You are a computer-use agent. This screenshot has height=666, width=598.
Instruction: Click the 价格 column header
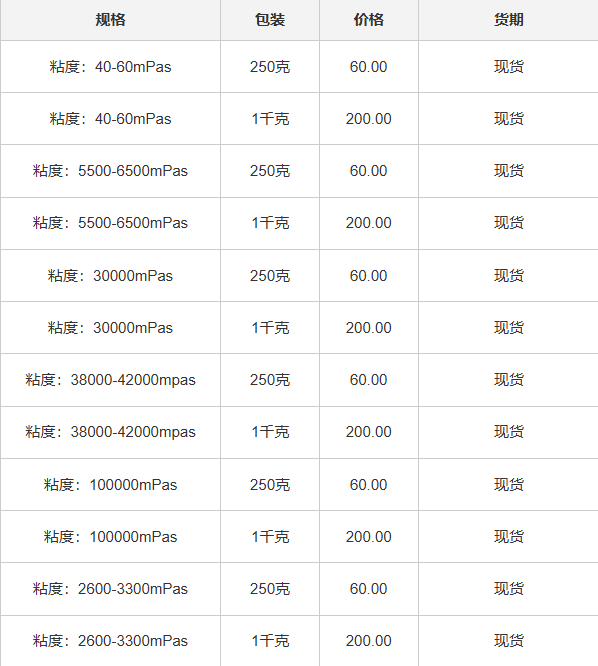[x=369, y=20]
